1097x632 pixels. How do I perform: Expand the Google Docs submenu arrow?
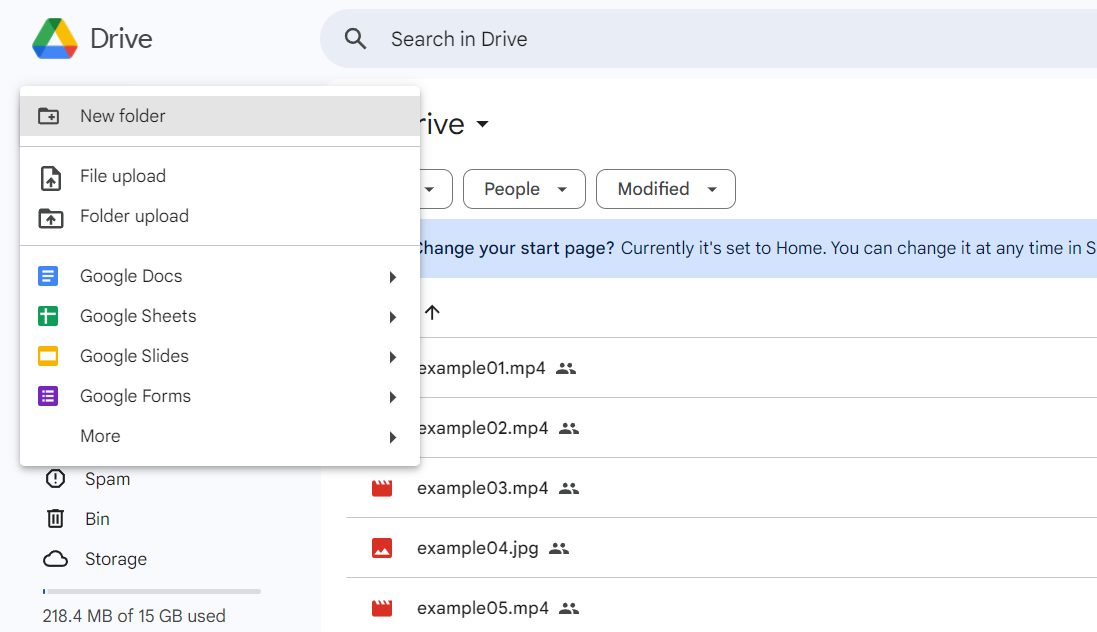tap(393, 277)
